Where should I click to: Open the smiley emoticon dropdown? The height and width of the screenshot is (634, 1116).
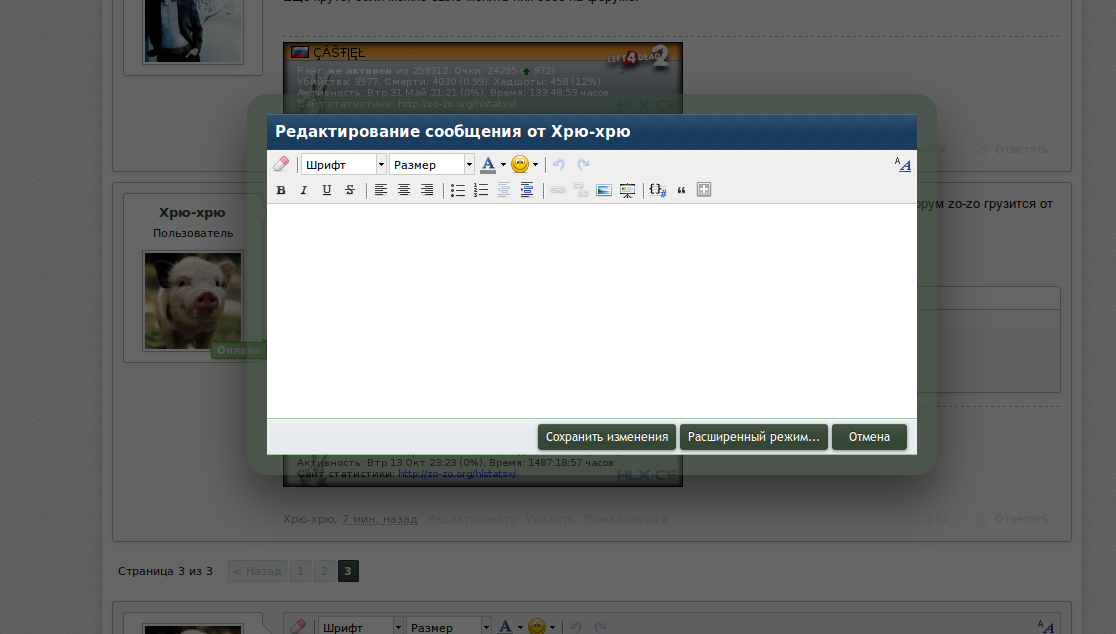pos(524,165)
